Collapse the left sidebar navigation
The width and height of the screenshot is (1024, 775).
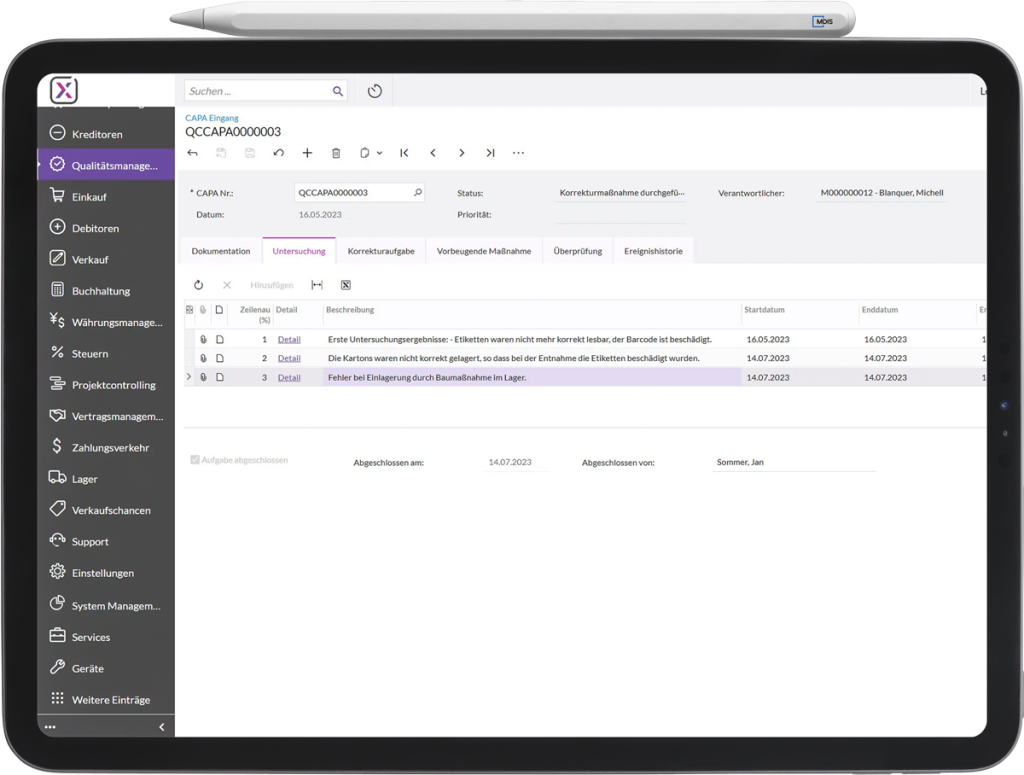(x=162, y=727)
